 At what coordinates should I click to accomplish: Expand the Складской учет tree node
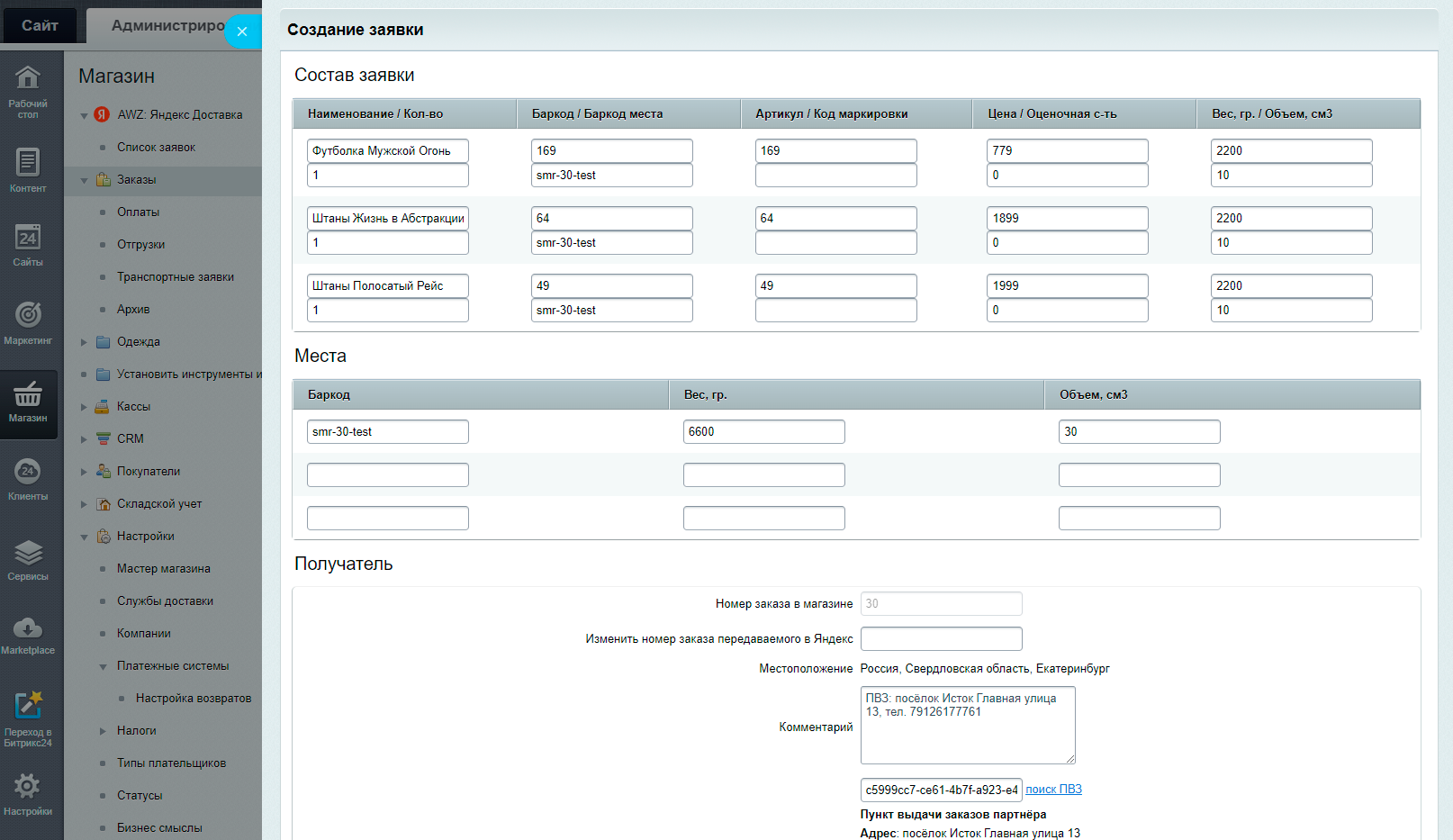point(84,504)
